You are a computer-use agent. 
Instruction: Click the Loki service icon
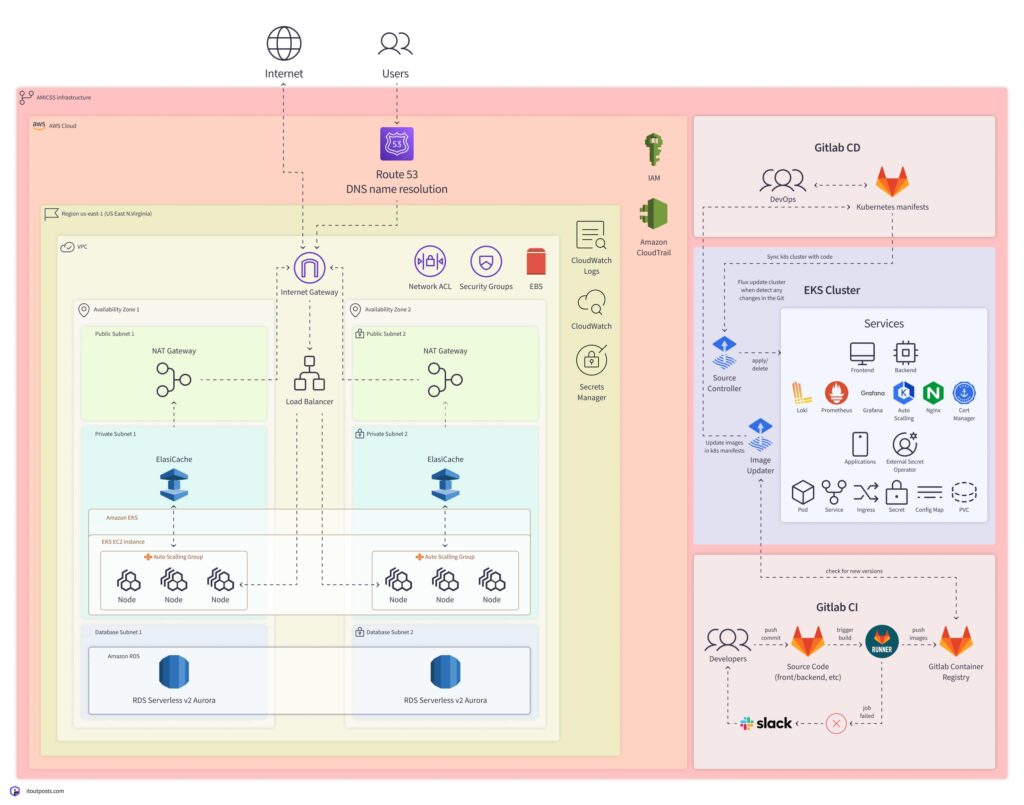801,393
